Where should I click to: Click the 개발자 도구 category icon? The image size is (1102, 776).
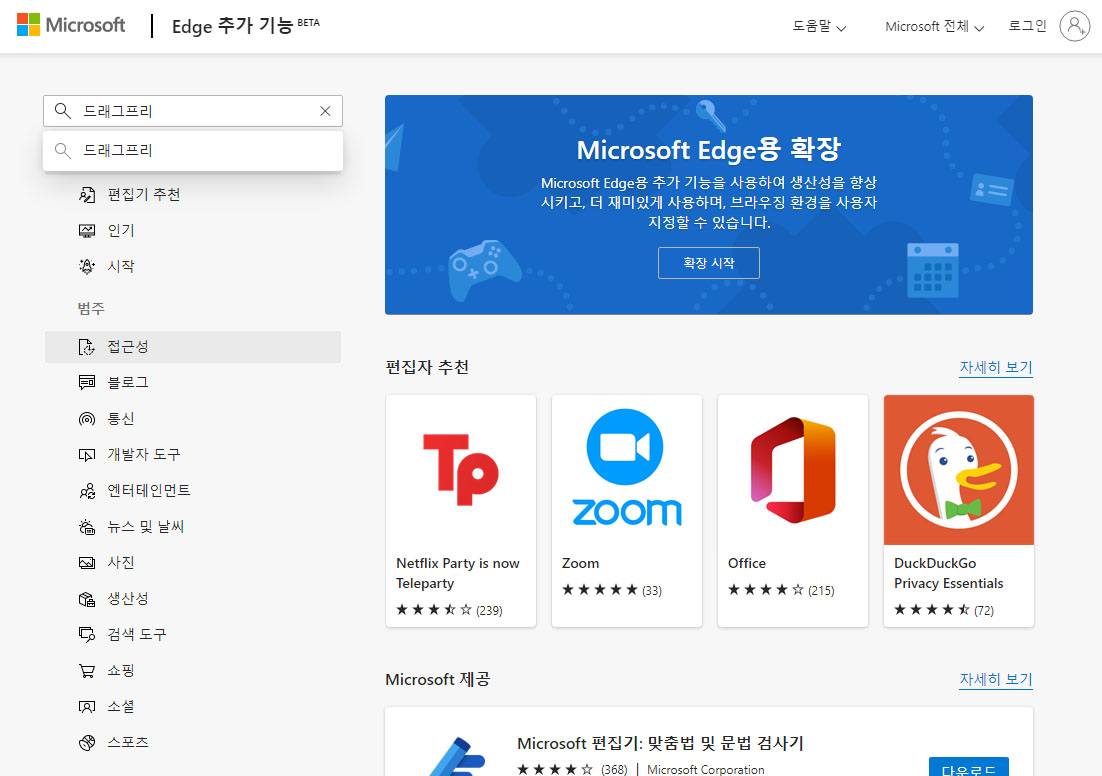coord(87,455)
